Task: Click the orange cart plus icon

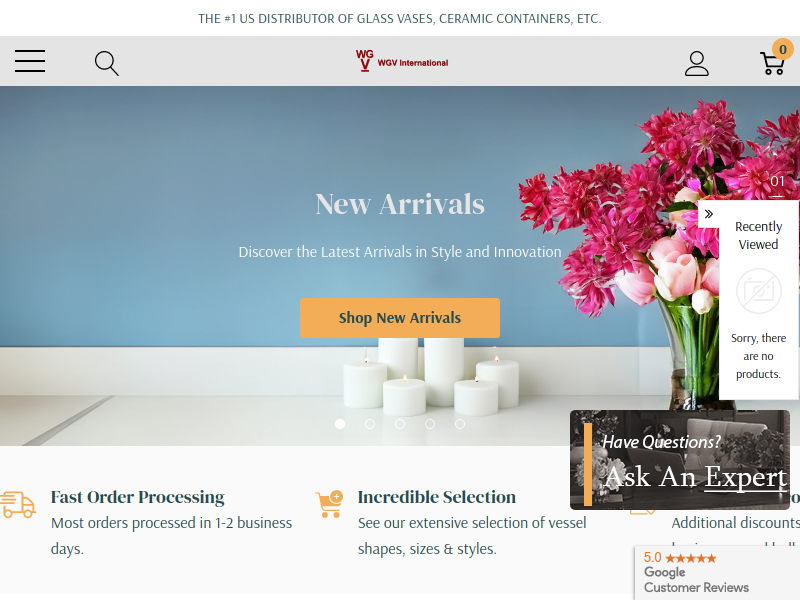Action: (x=329, y=504)
